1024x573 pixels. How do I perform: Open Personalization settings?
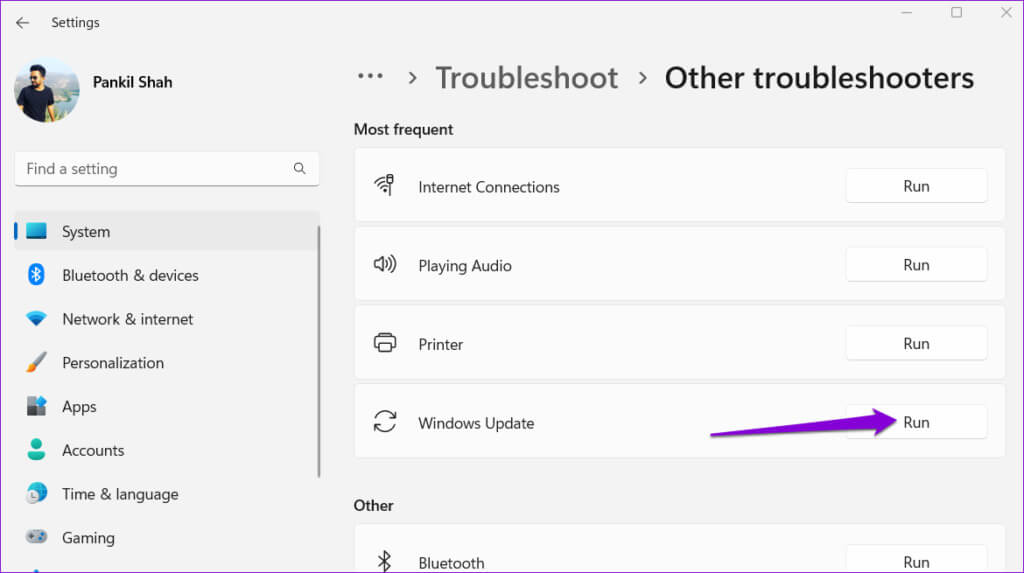pyautogui.click(x=167, y=363)
